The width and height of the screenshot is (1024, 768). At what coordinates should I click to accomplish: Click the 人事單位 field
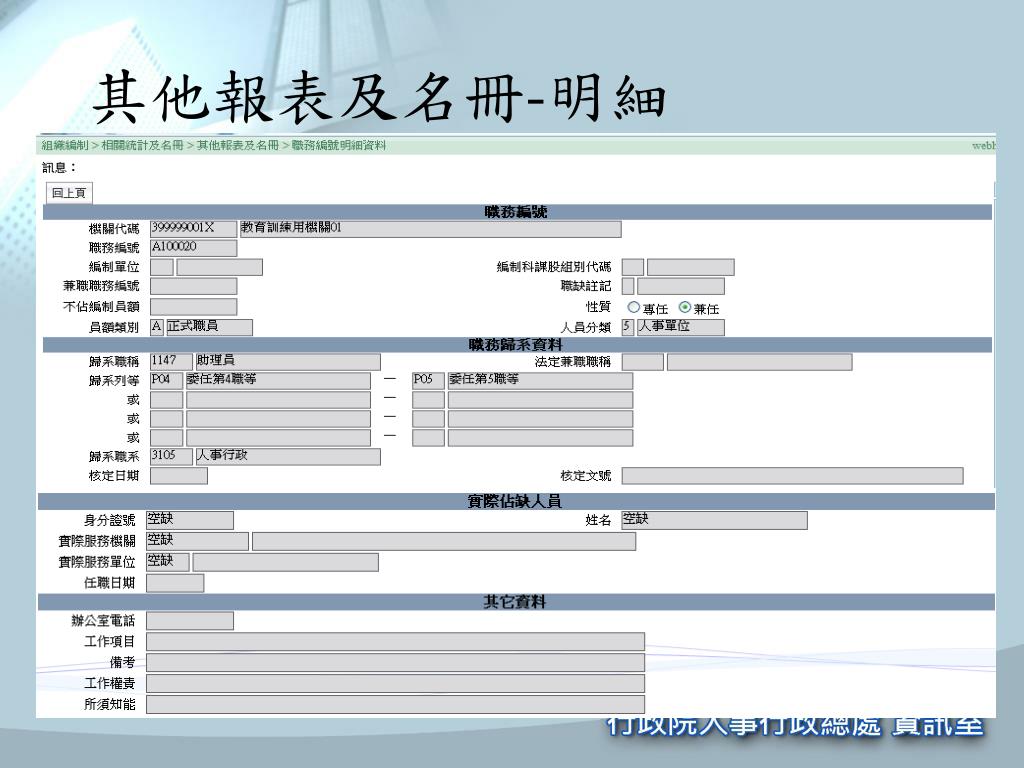tap(680, 327)
